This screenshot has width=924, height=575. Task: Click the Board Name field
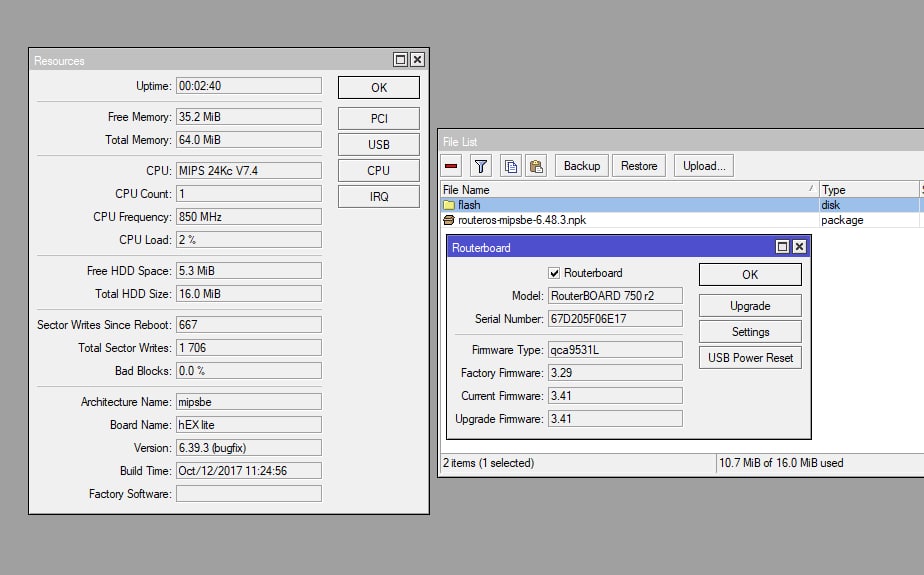pos(249,425)
